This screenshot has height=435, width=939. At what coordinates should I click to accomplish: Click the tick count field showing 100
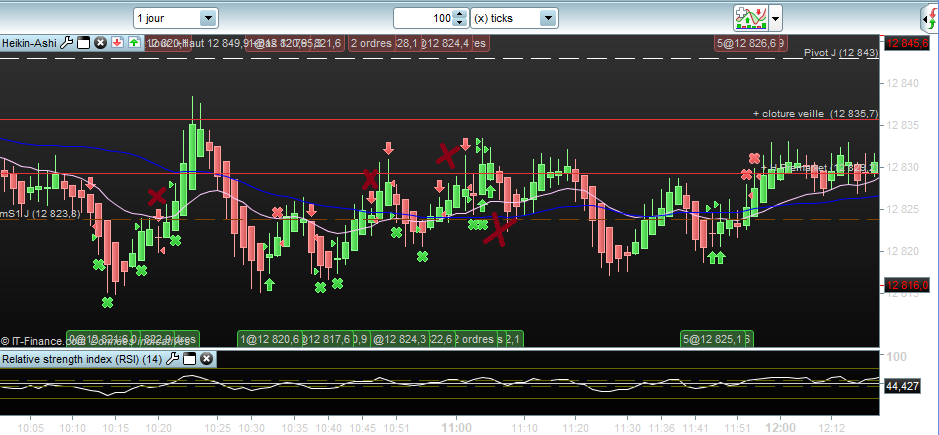pyautogui.click(x=424, y=18)
